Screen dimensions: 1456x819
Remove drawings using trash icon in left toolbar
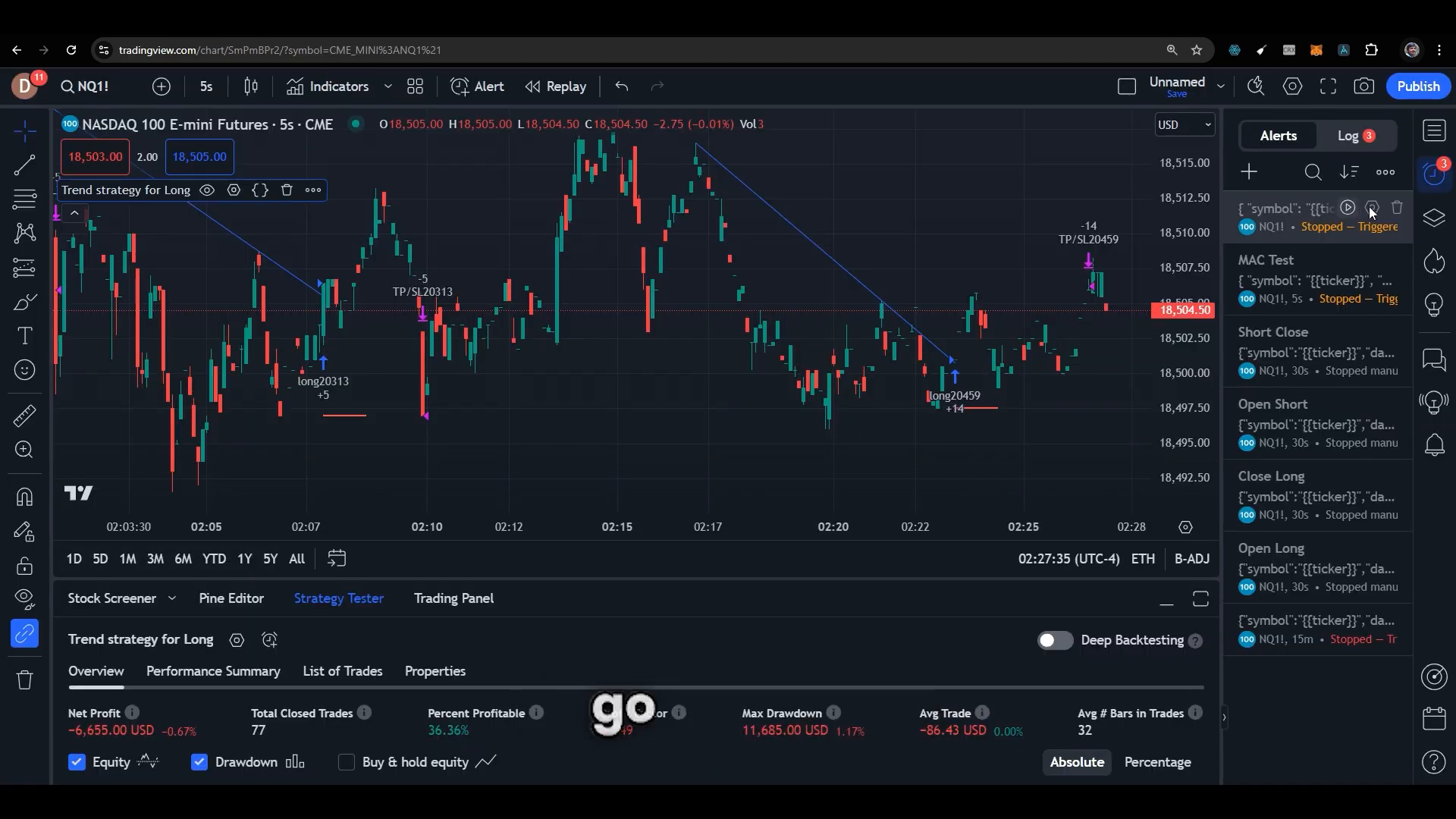pyautogui.click(x=24, y=679)
